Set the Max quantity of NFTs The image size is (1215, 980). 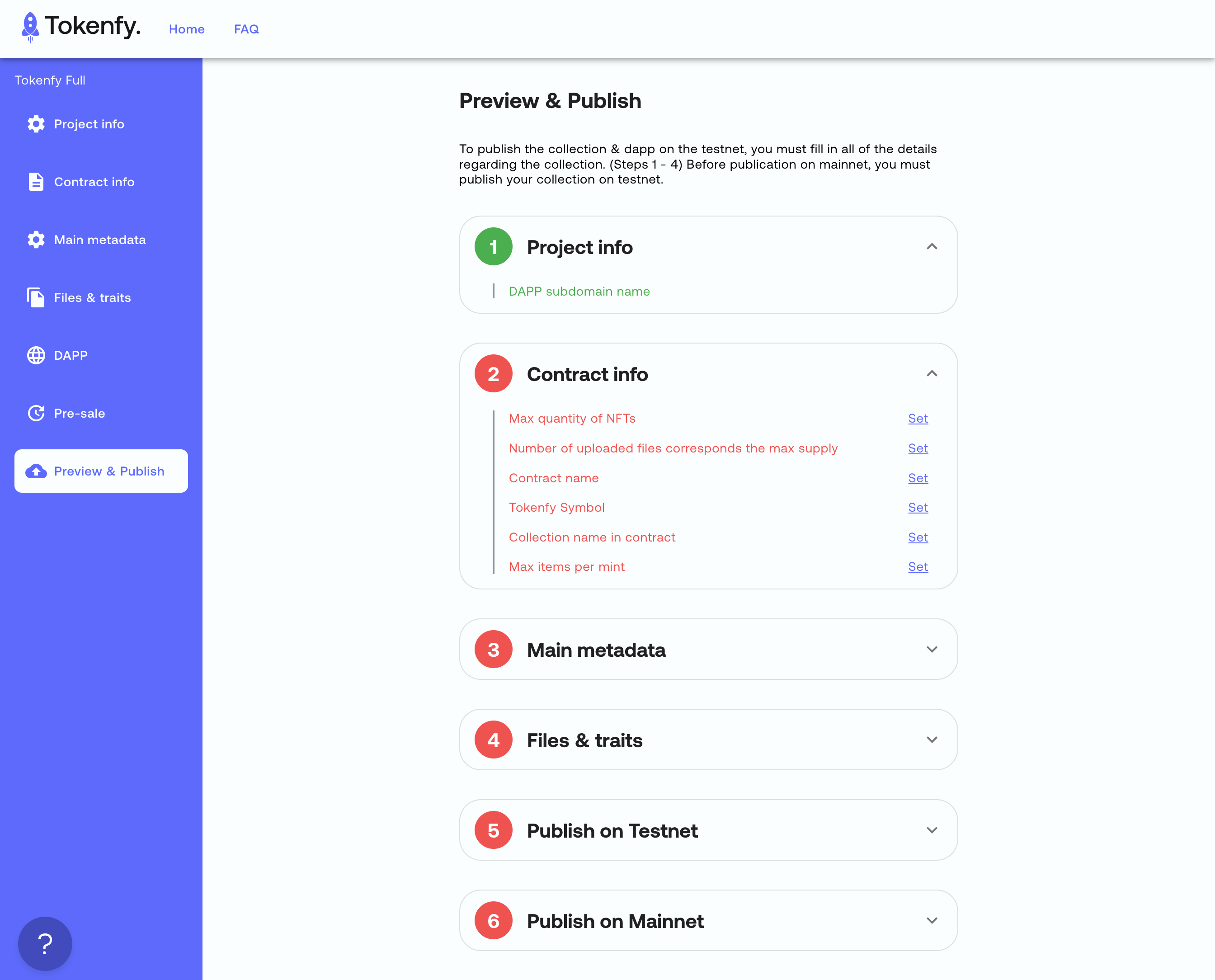(918, 418)
